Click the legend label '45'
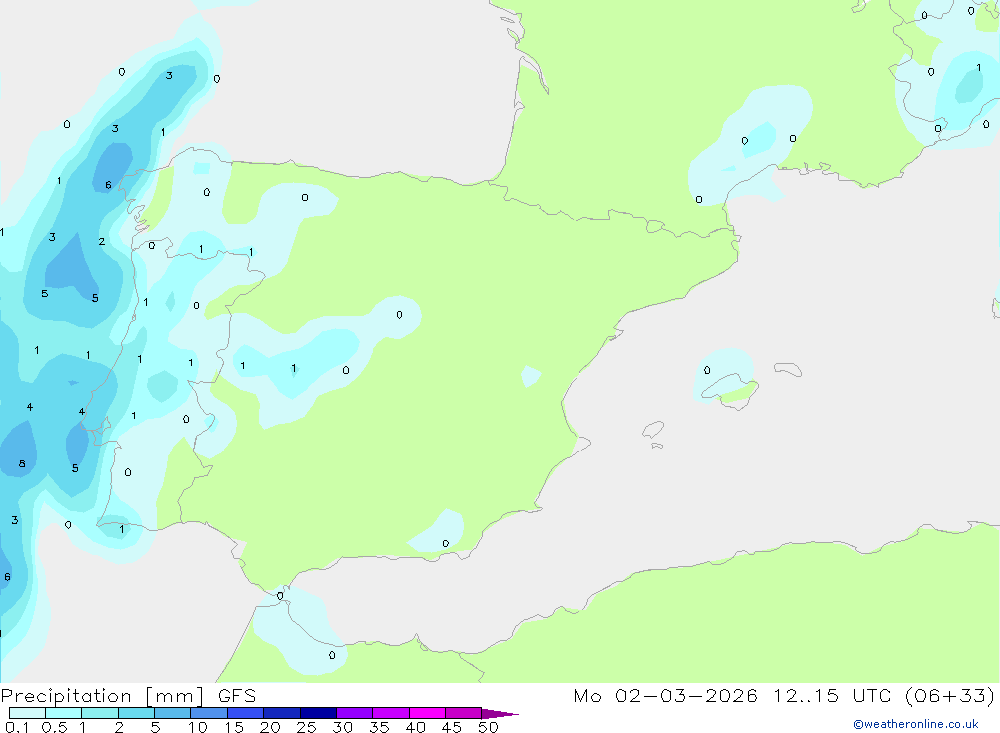The image size is (1000, 733). click(x=452, y=727)
